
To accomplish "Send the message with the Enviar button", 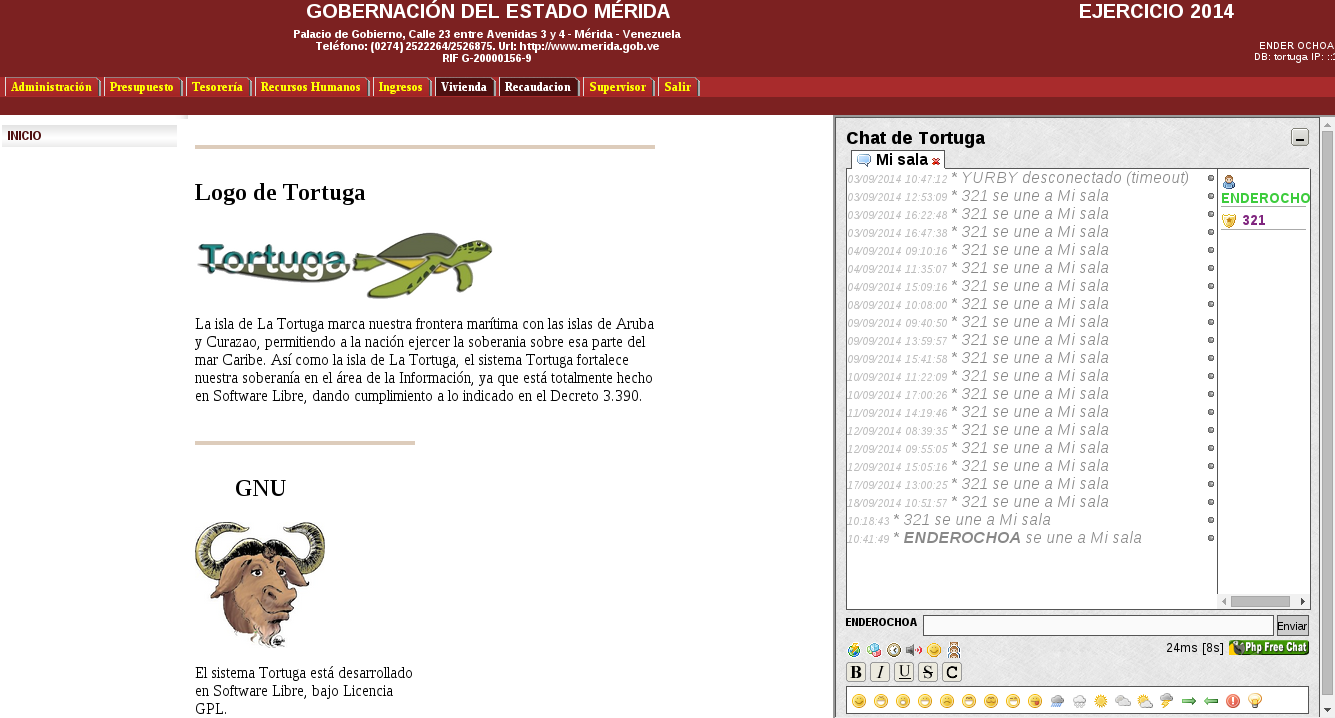I will [x=1292, y=626].
